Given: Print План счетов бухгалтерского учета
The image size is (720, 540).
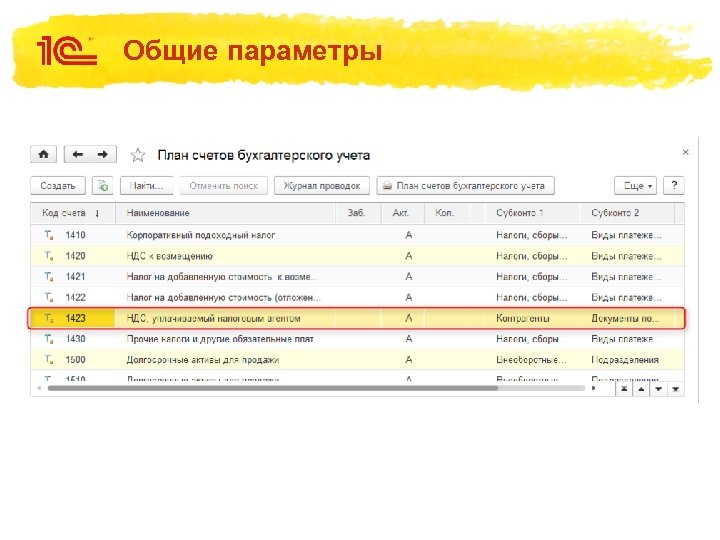Looking at the screenshot, I should [x=466, y=186].
